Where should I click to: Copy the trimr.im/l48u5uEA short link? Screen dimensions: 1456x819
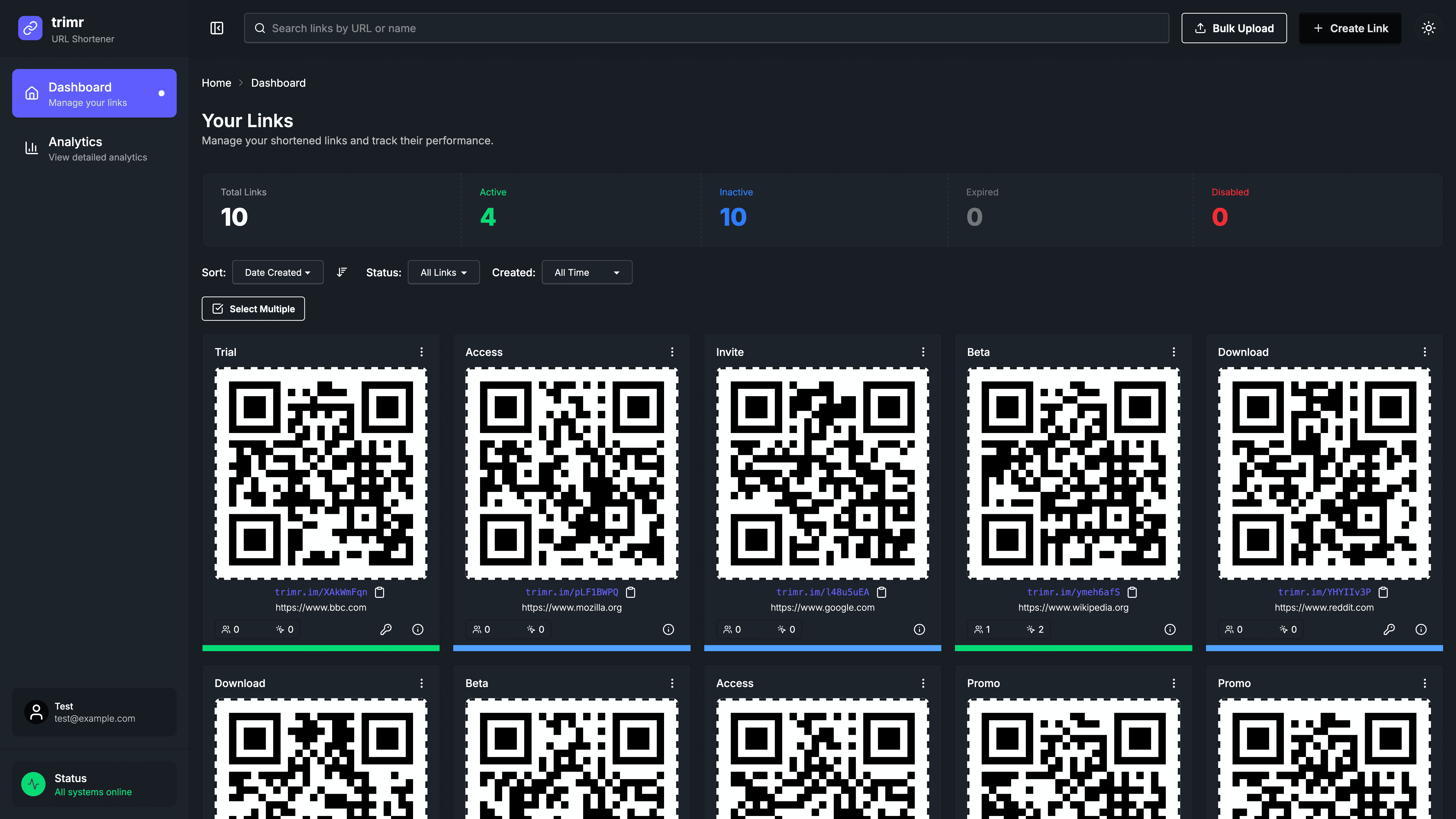(882, 592)
